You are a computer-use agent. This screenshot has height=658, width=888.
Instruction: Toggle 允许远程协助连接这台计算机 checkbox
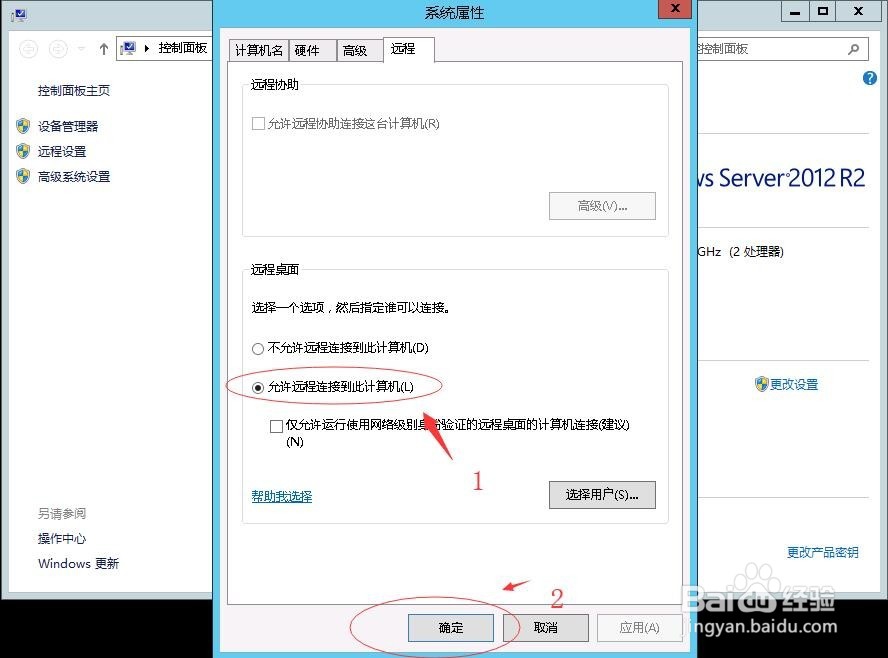[x=258, y=123]
